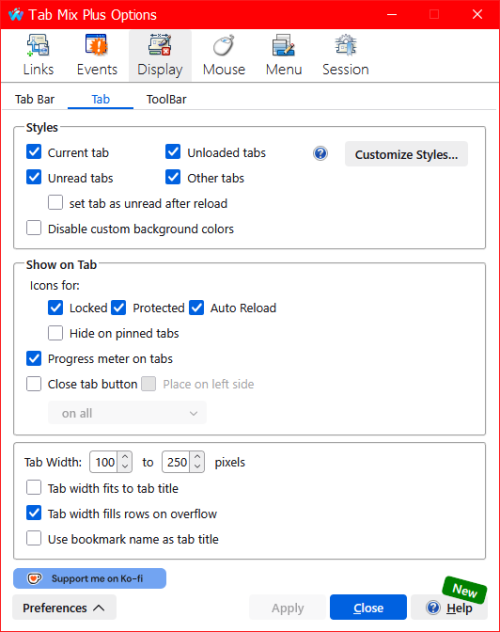This screenshot has height=632, width=500.
Task: Enable set tab as unread after reload
Action: pos(56,203)
